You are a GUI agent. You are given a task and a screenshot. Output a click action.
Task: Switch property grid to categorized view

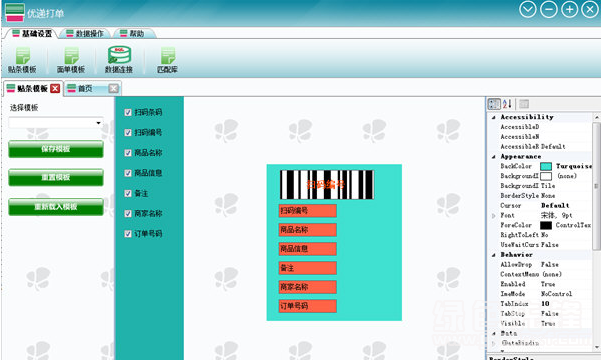(x=494, y=104)
